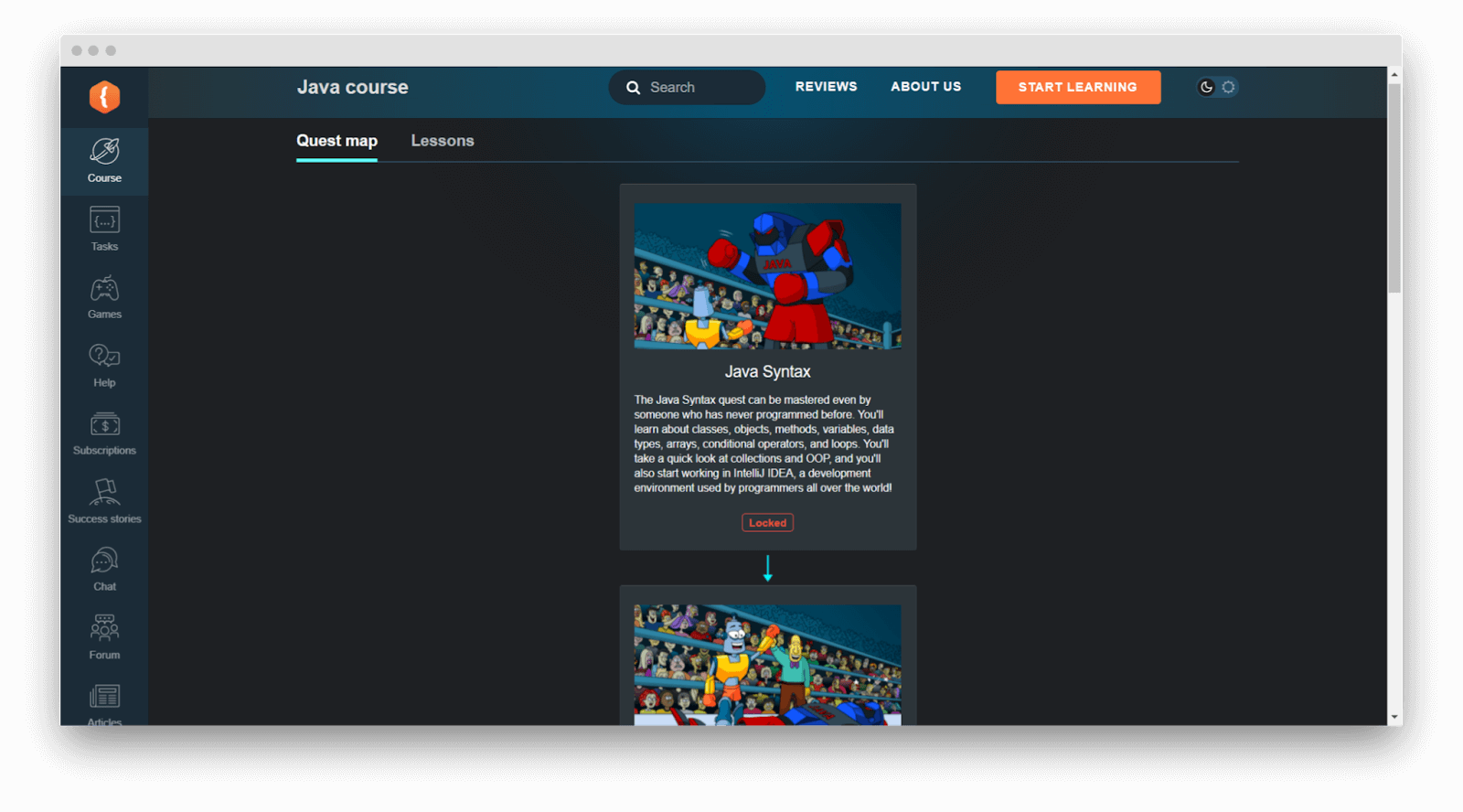
Task: Click the orange CodeGym logo icon
Action: 104,96
